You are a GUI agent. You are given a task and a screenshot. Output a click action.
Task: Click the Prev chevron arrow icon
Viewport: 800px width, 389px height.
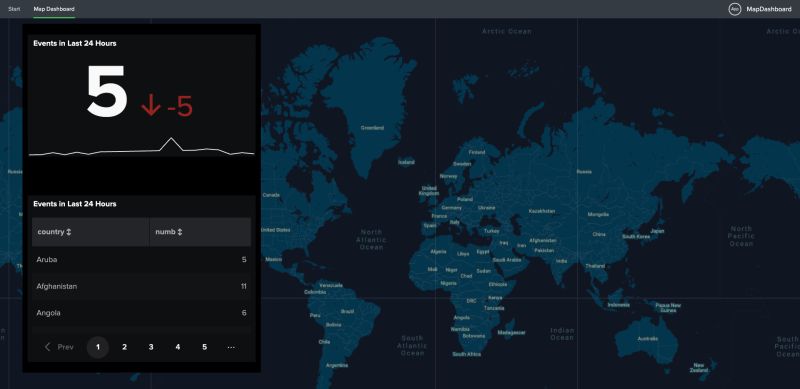(48, 347)
